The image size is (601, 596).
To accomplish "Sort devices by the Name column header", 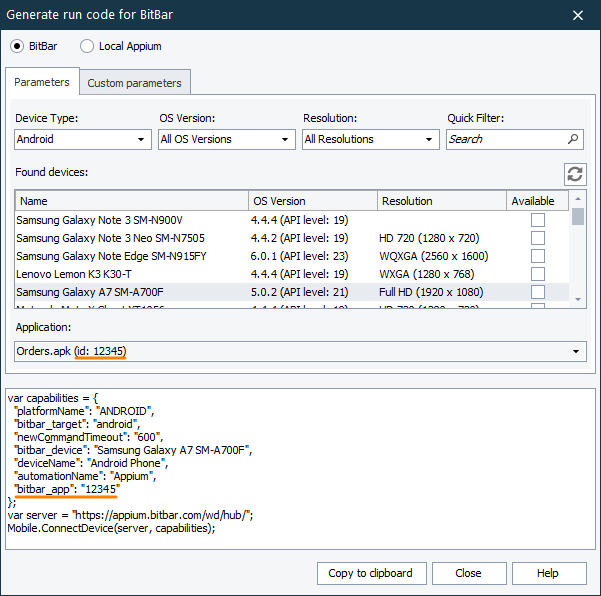I will point(130,201).
